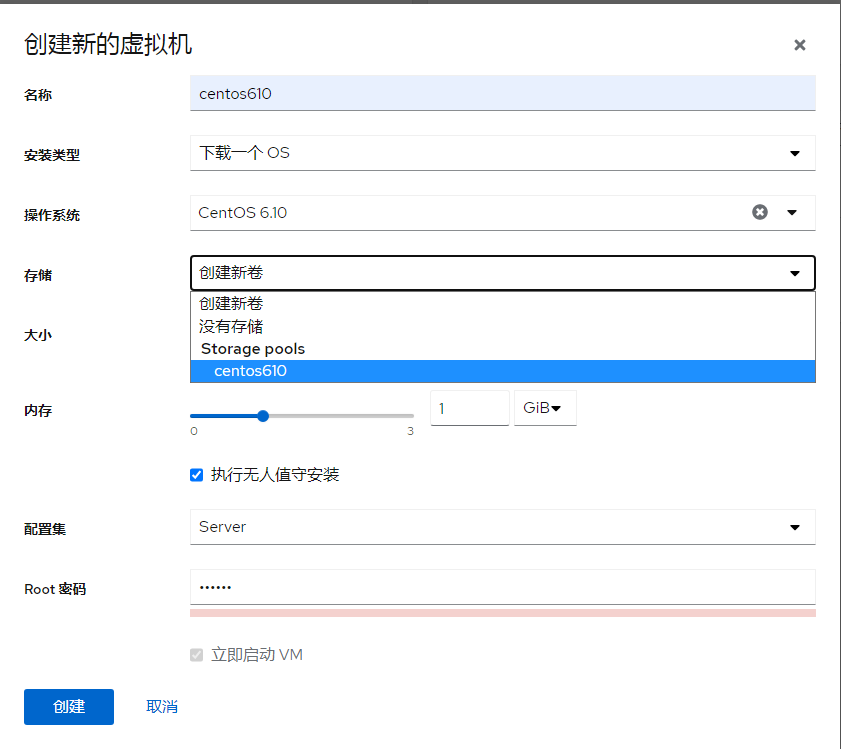Adjust the 内存 slider handle
Image resolution: width=841 pixels, height=749 pixels.
click(x=262, y=416)
